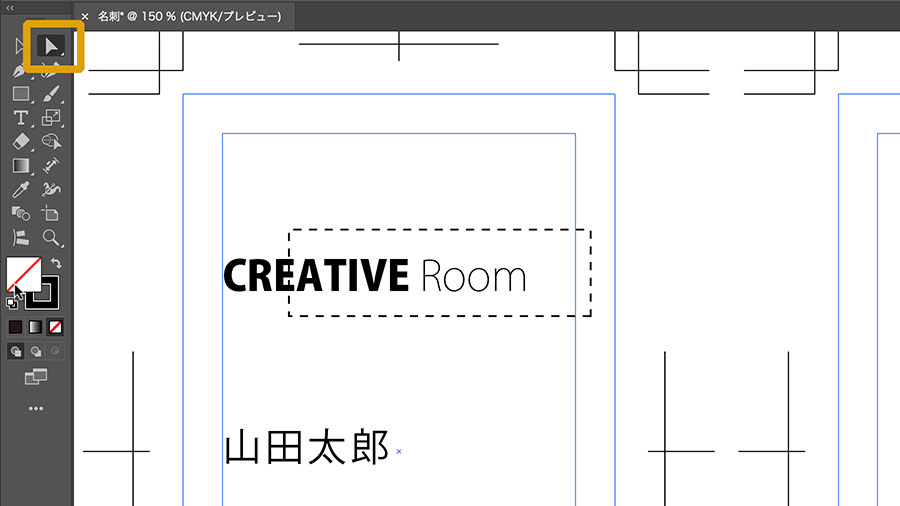Image resolution: width=900 pixels, height=506 pixels.
Task: Change the screen mode
Action: [36, 377]
